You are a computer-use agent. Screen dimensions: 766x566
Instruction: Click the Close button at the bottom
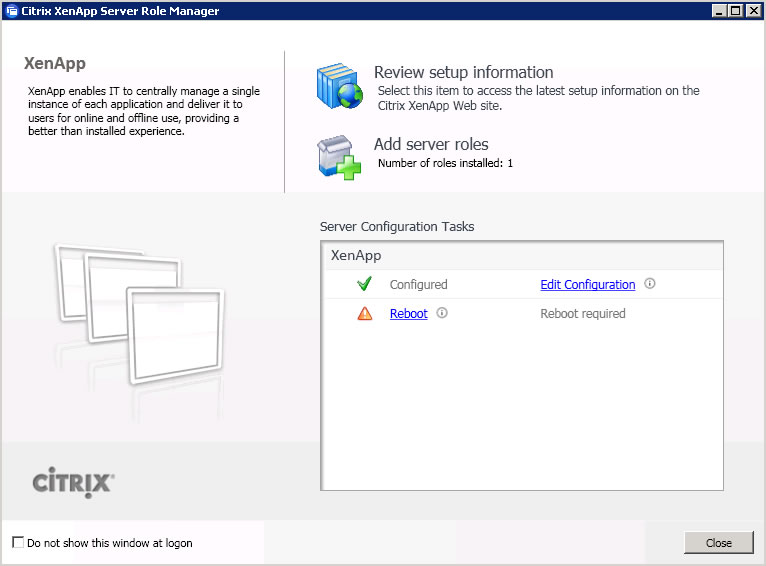click(719, 543)
